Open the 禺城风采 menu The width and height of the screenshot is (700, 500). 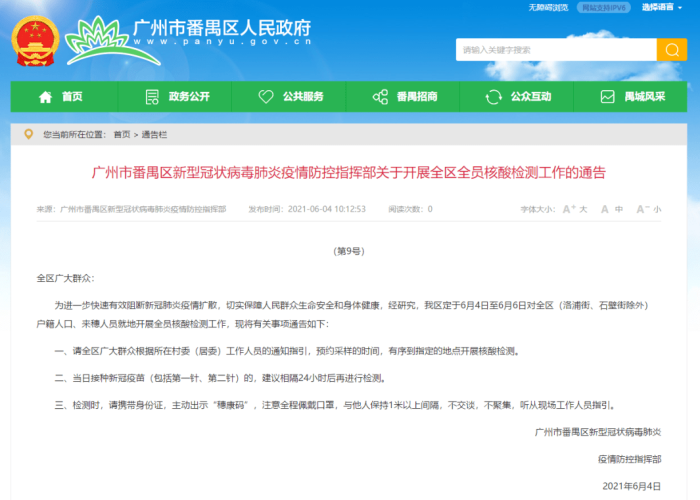click(630, 96)
